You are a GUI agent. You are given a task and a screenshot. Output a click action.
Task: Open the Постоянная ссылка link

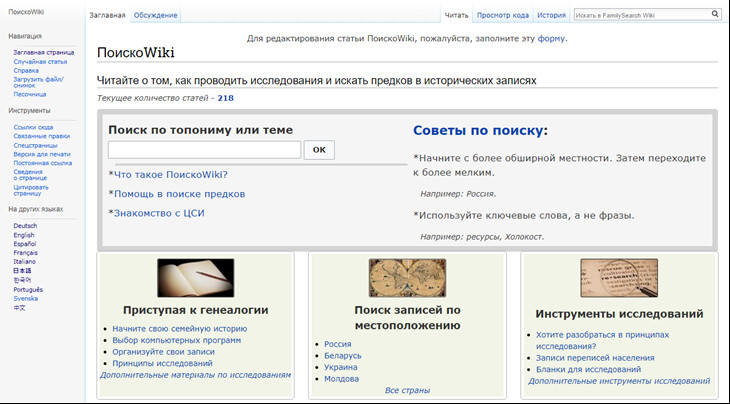pos(43,163)
